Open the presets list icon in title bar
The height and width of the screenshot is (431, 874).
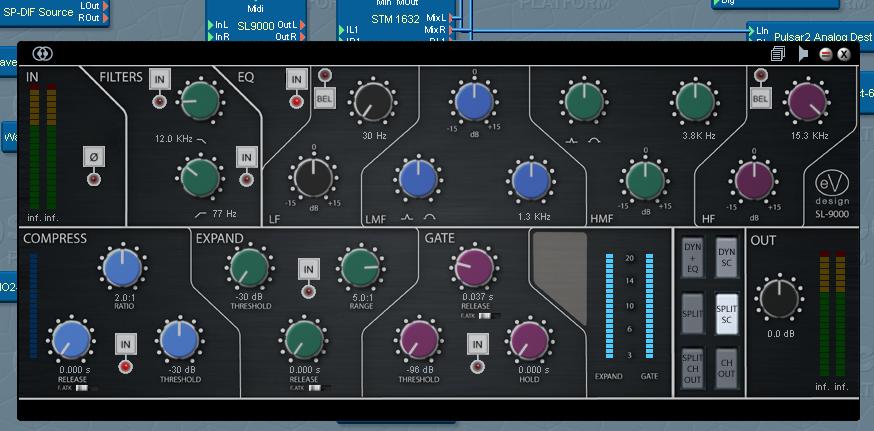tap(778, 54)
